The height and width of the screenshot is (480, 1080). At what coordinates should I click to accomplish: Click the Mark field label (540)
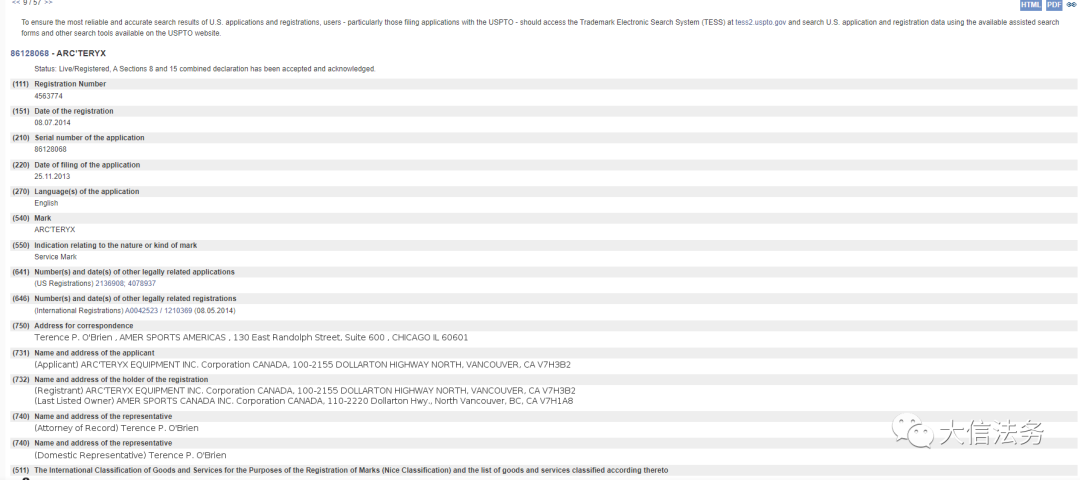click(43, 218)
